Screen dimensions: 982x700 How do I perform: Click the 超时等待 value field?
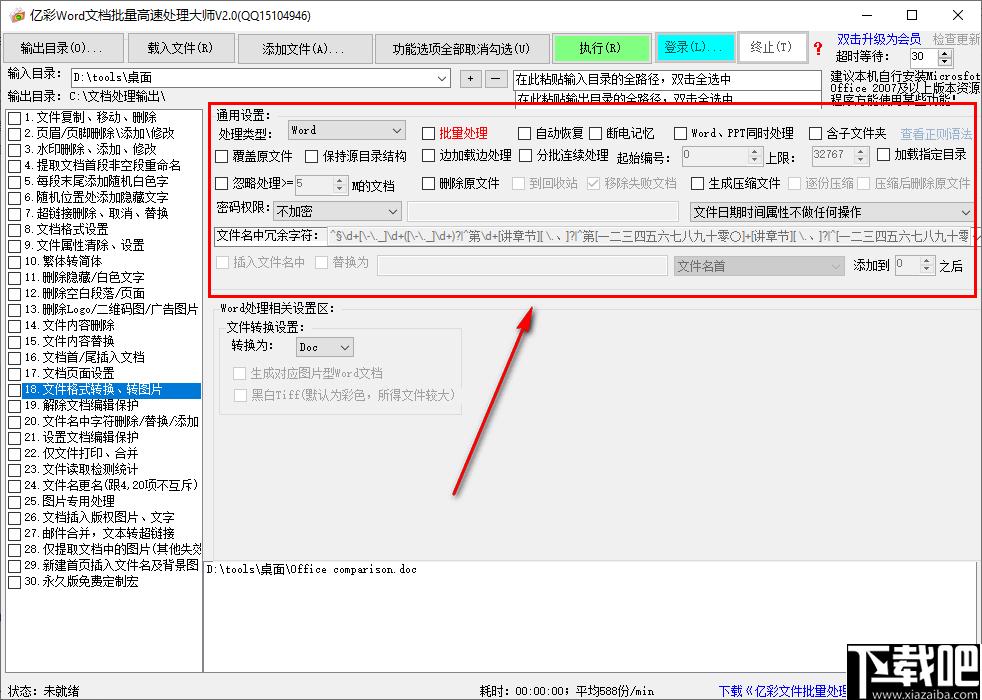coord(924,57)
